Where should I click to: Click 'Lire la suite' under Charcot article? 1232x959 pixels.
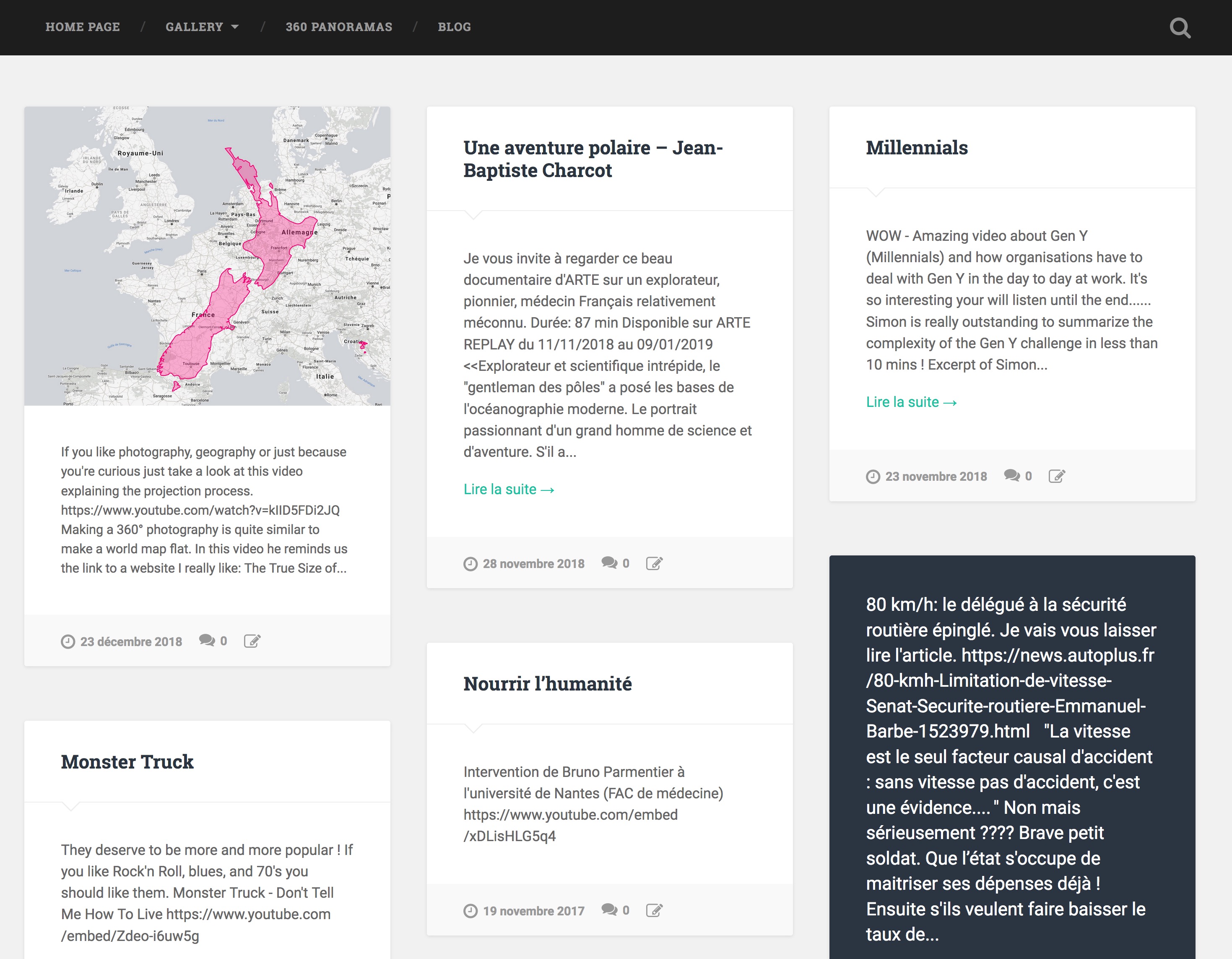tap(508, 490)
